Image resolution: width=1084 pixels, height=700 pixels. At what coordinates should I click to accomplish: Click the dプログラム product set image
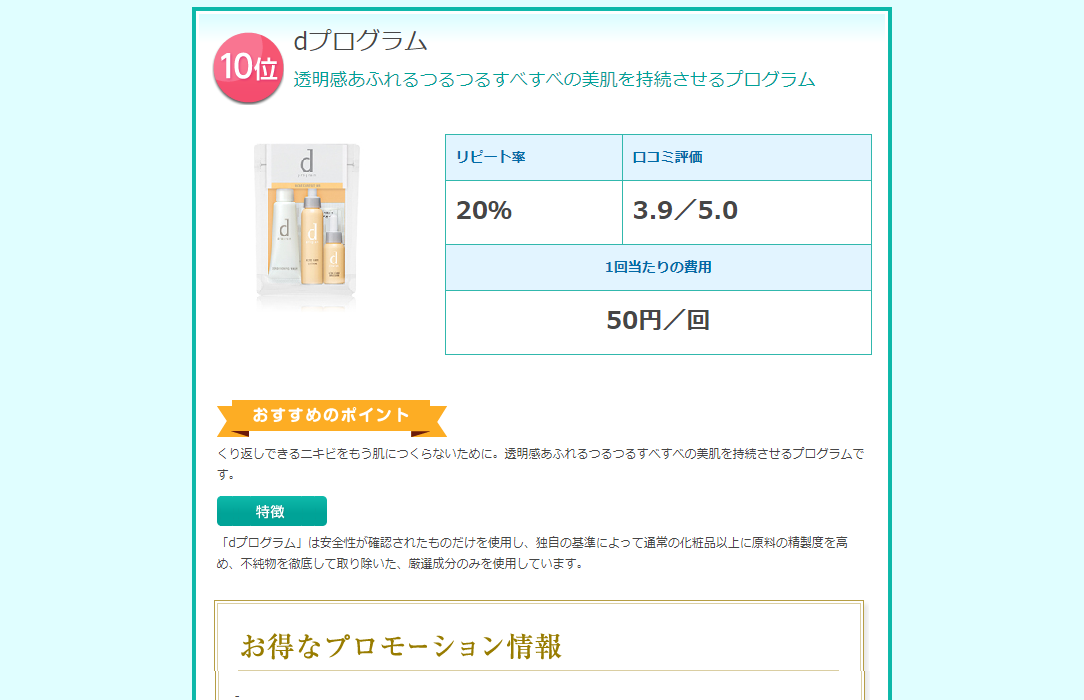point(307,226)
